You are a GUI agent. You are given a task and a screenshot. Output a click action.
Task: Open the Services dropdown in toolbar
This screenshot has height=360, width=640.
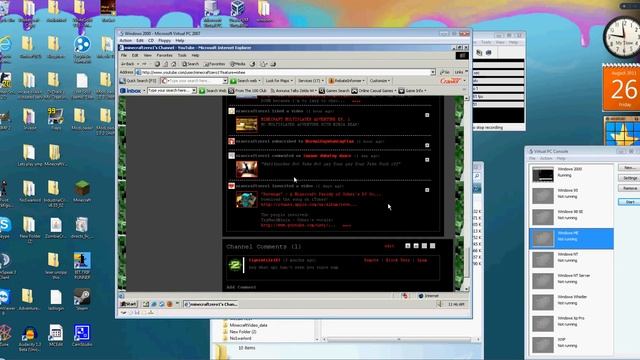pyautogui.click(x=311, y=81)
